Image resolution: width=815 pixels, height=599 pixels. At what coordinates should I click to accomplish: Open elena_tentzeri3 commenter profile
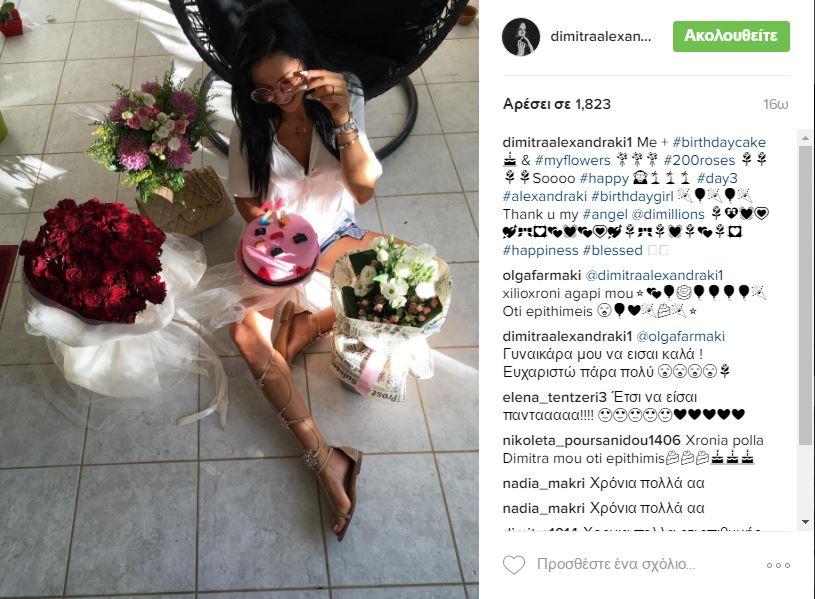coord(555,397)
